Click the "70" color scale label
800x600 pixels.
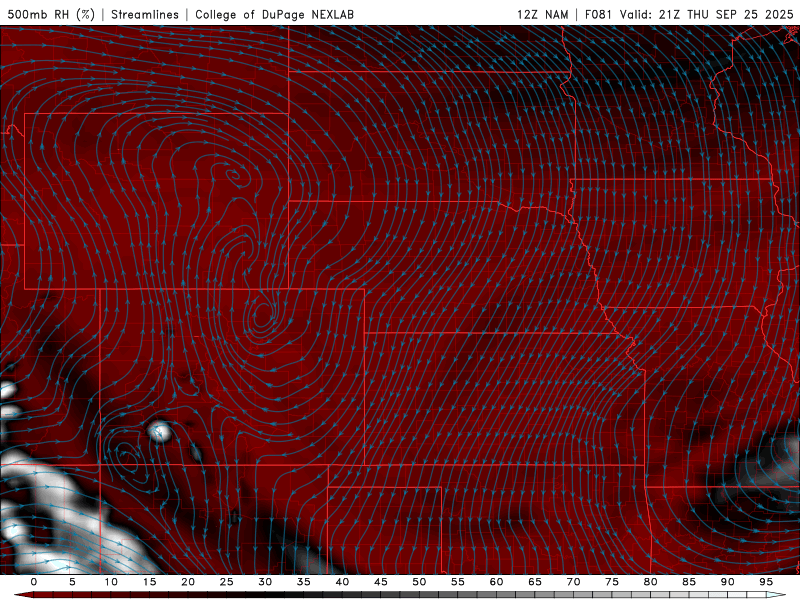(x=573, y=582)
